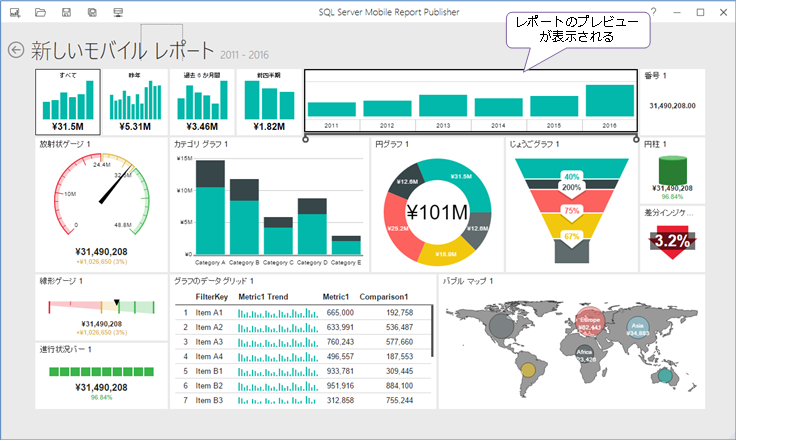Click the data grid vertical scrollbar

(432, 331)
